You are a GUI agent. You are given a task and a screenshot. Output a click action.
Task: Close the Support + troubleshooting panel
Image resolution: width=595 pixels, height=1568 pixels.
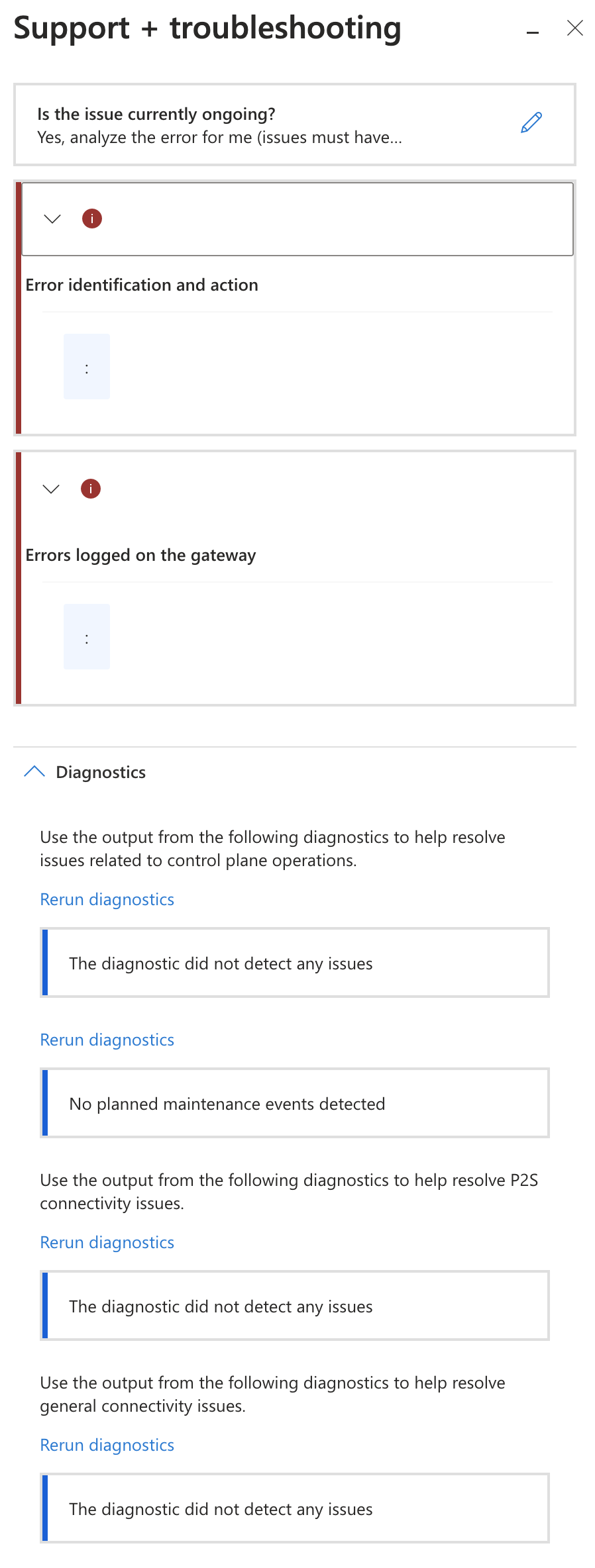point(574,28)
